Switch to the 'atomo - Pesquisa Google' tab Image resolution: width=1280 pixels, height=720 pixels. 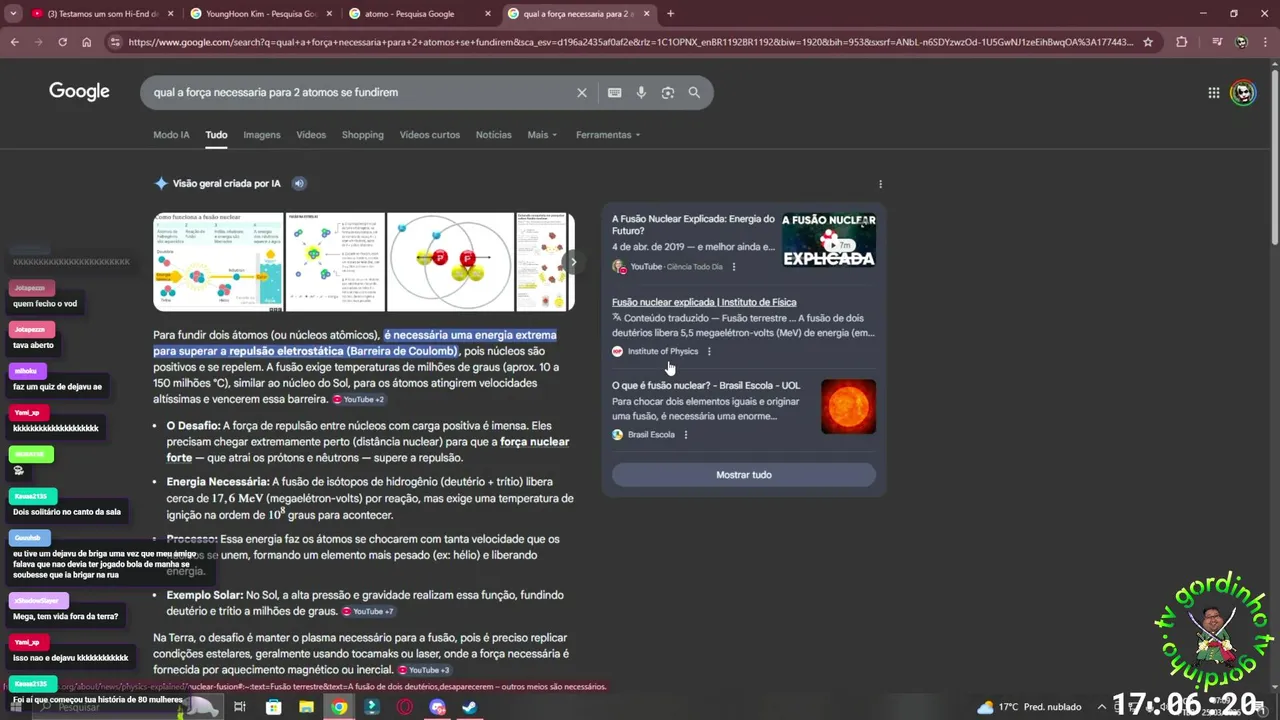click(x=419, y=14)
